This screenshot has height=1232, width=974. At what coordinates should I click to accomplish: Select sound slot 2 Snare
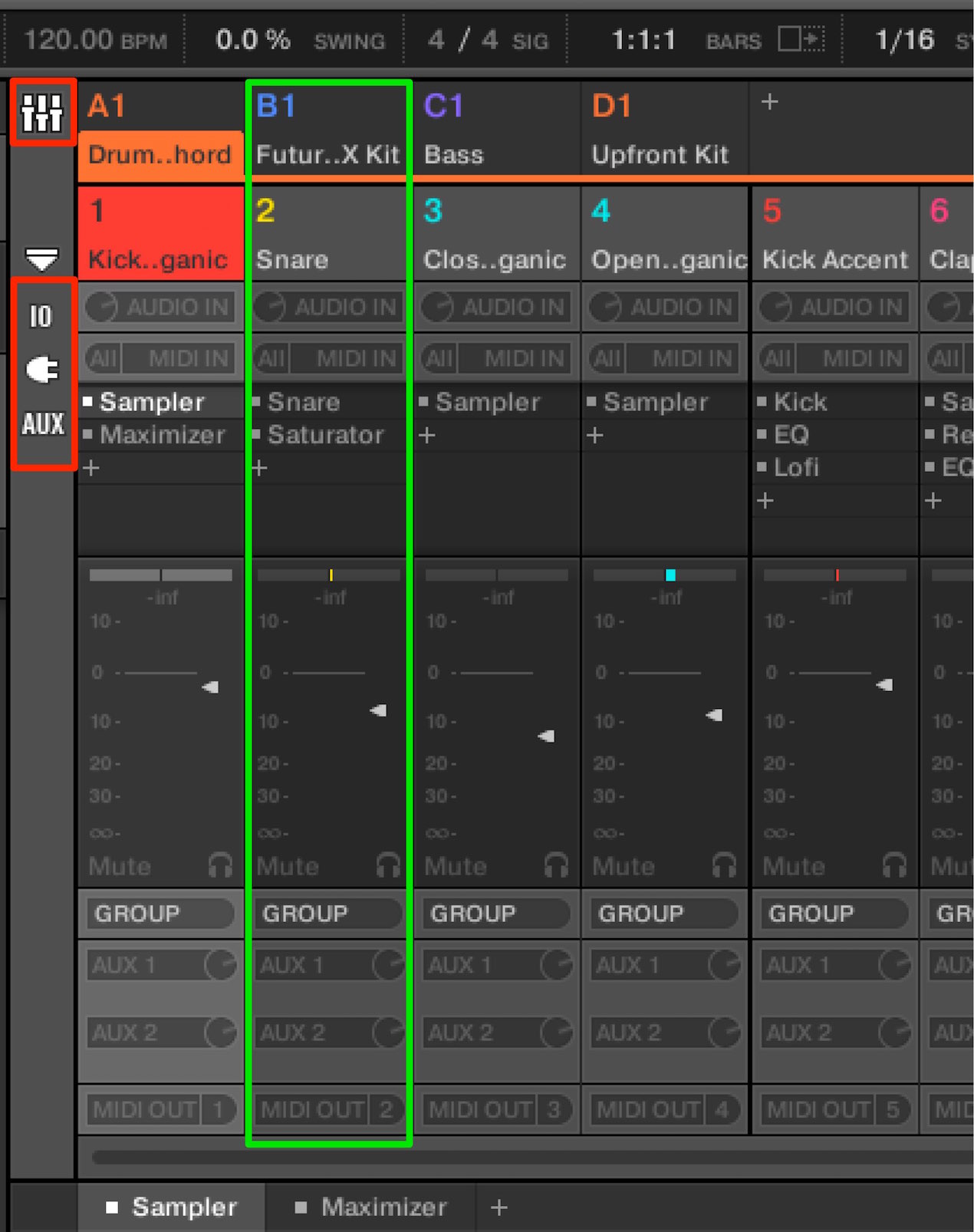pos(328,233)
